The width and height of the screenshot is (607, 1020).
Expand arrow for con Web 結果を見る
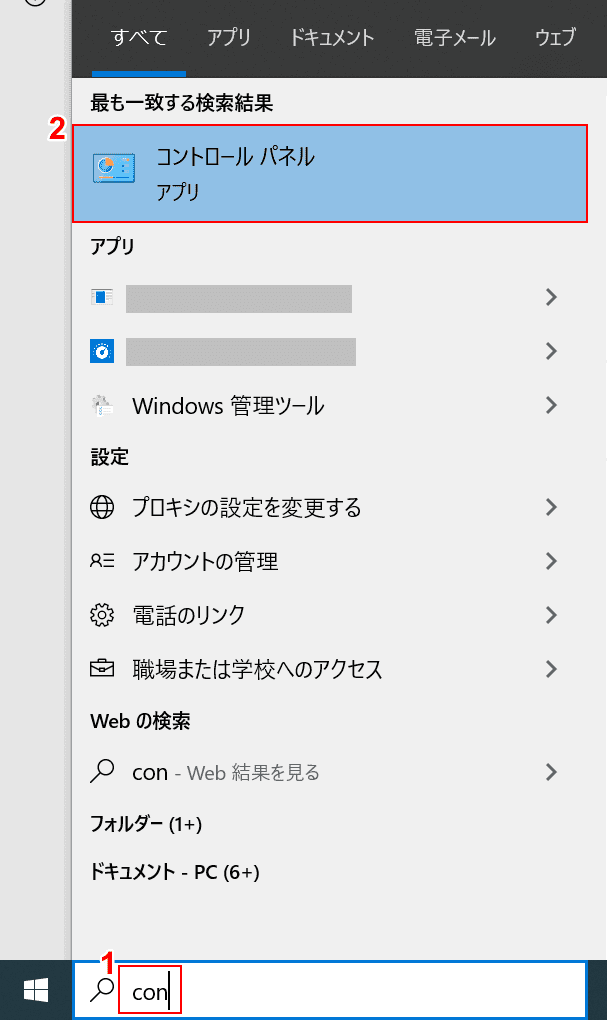click(551, 772)
